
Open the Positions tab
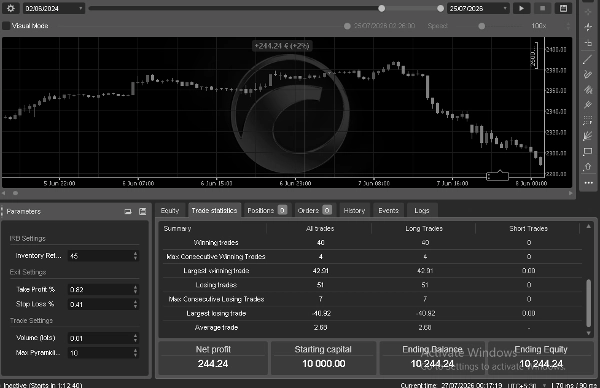[267, 210]
